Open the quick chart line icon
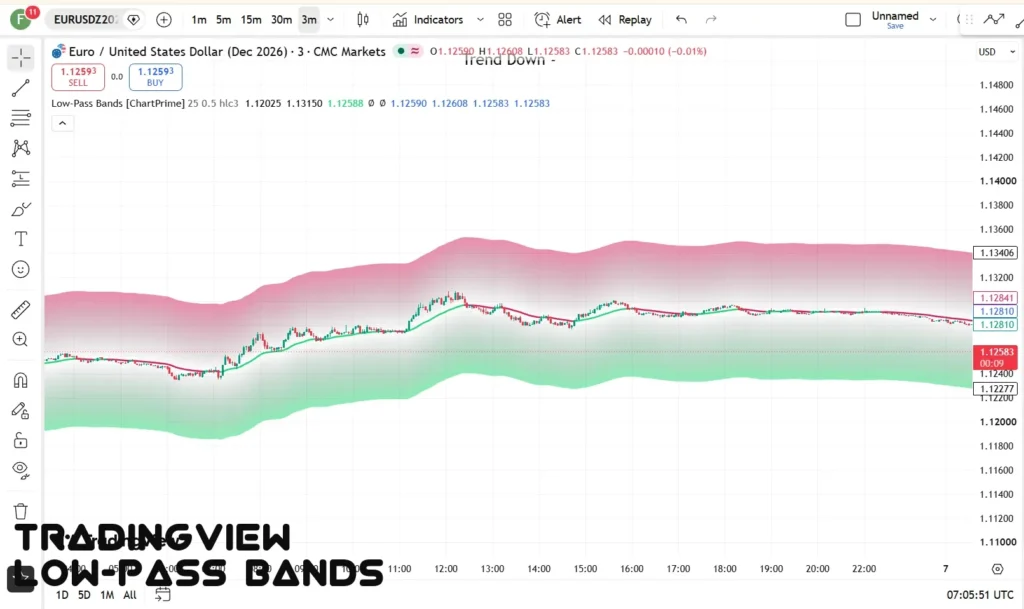Image resolution: width=1024 pixels, height=609 pixels. 994,20
